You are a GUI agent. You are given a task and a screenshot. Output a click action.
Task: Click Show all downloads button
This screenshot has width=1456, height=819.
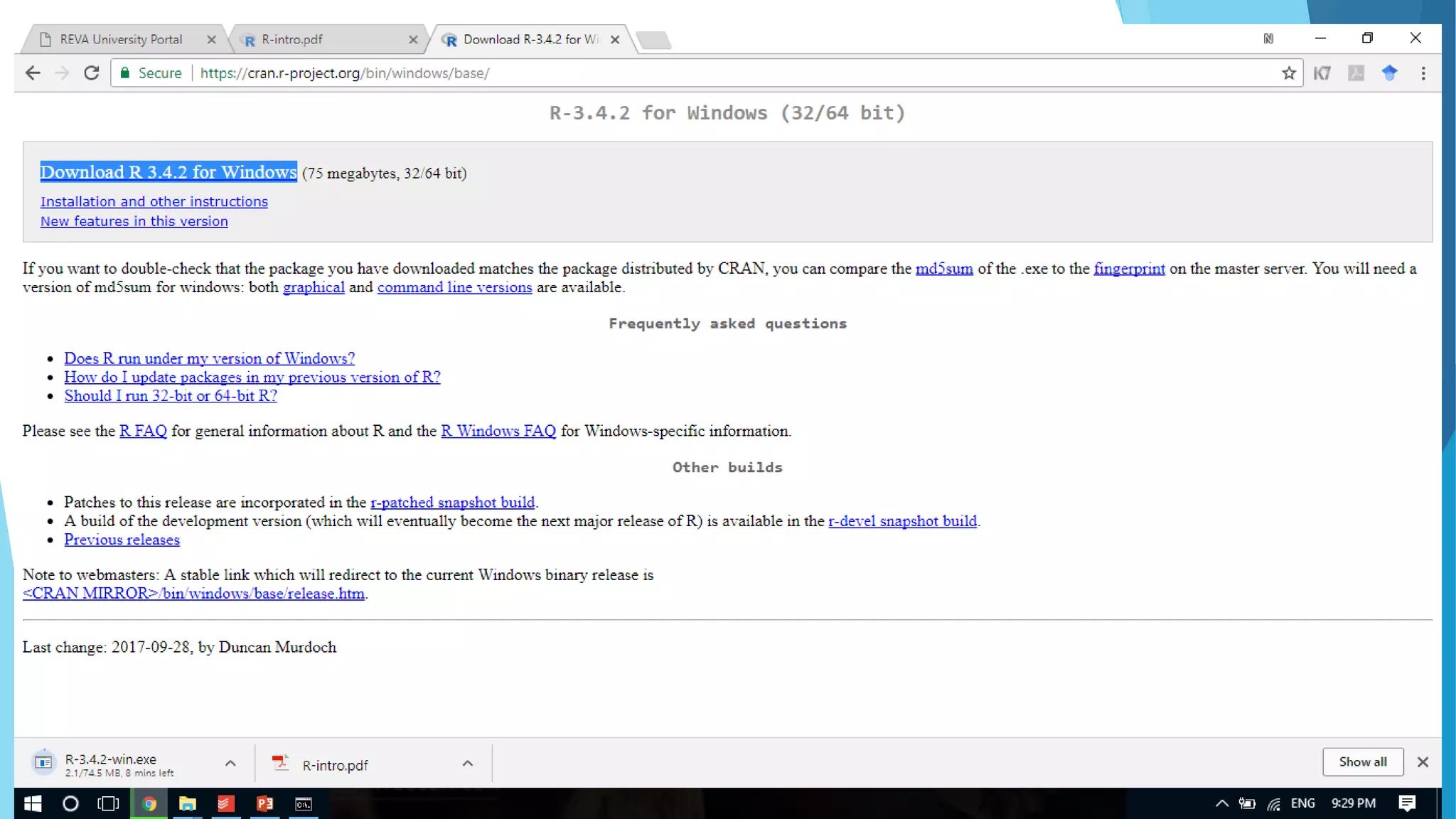coord(1362,762)
